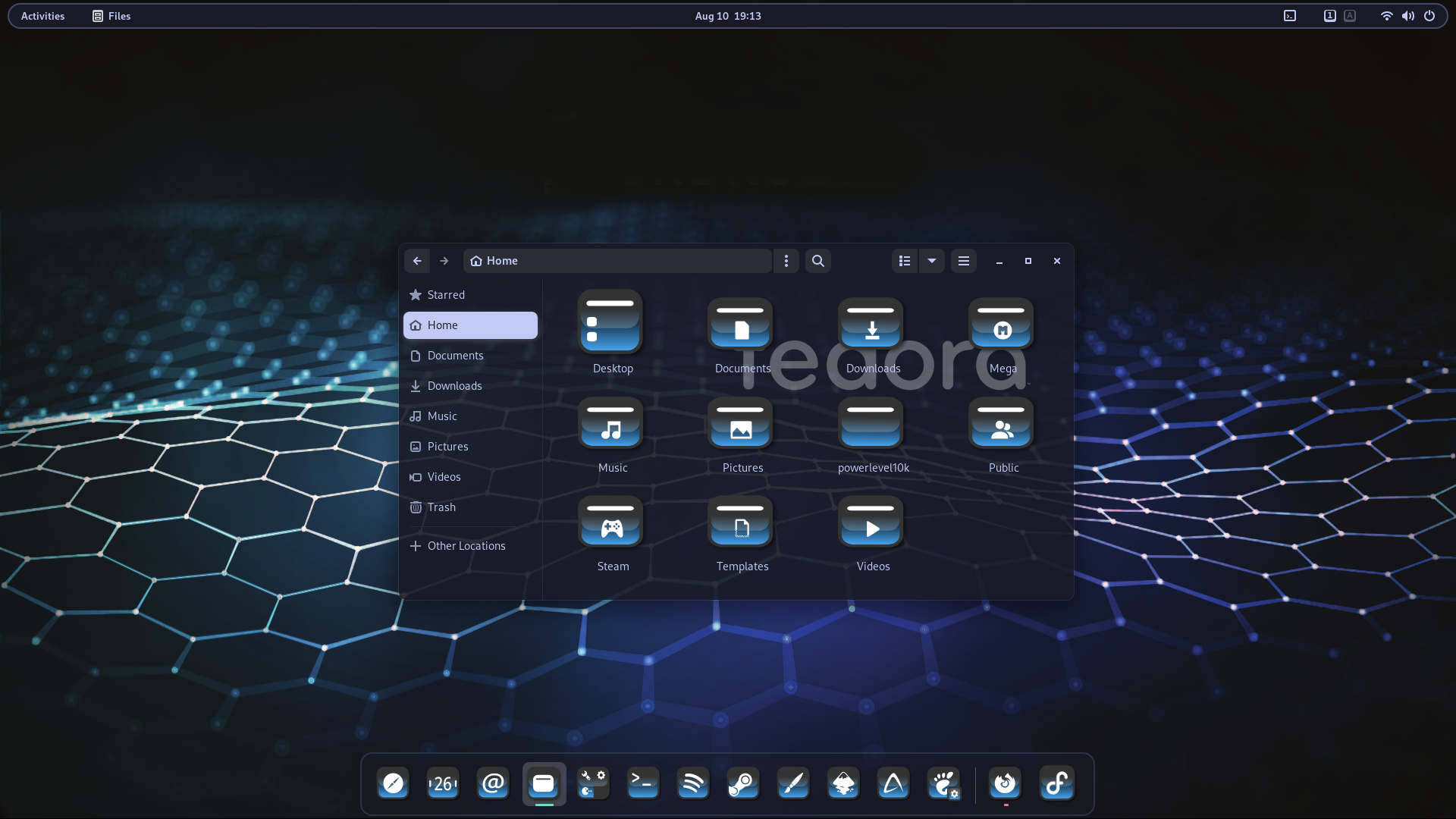1456x819 pixels.
Task: Select Home in the sidebar
Action: tap(470, 325)
